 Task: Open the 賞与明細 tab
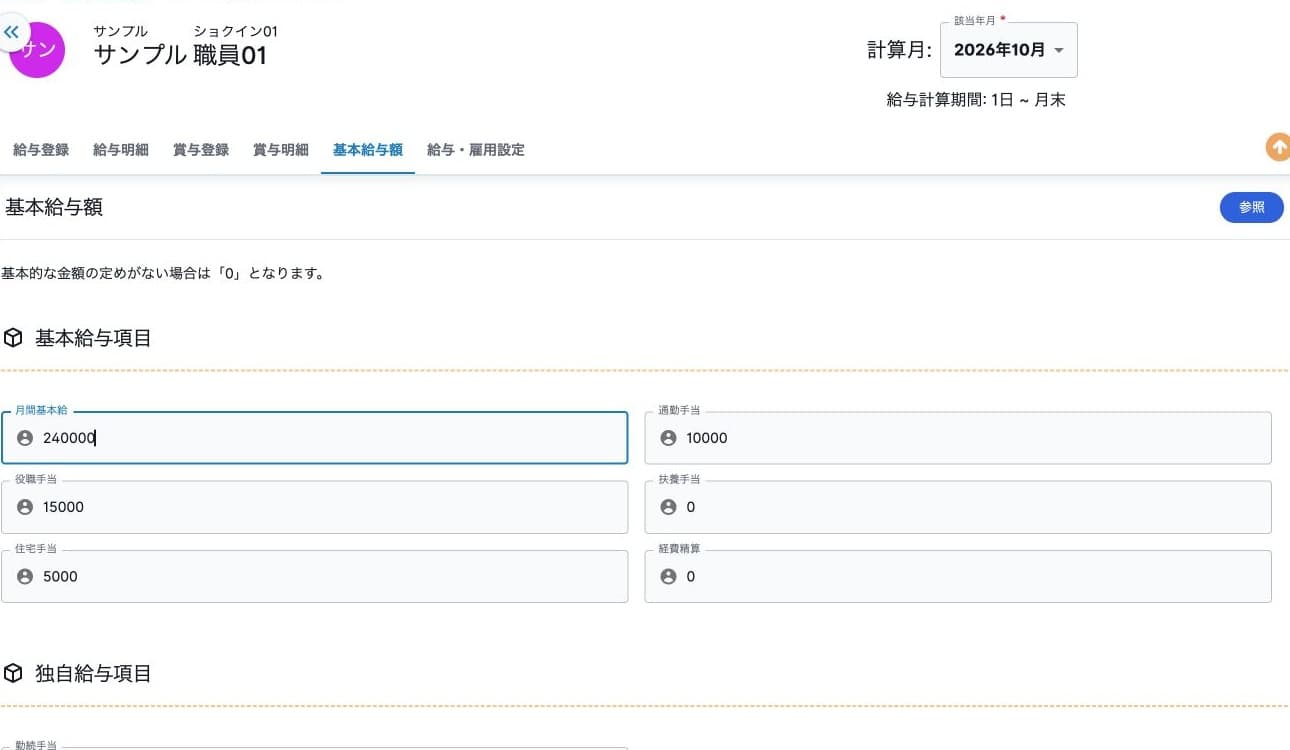pyautogui.click(x=281, y=150)
